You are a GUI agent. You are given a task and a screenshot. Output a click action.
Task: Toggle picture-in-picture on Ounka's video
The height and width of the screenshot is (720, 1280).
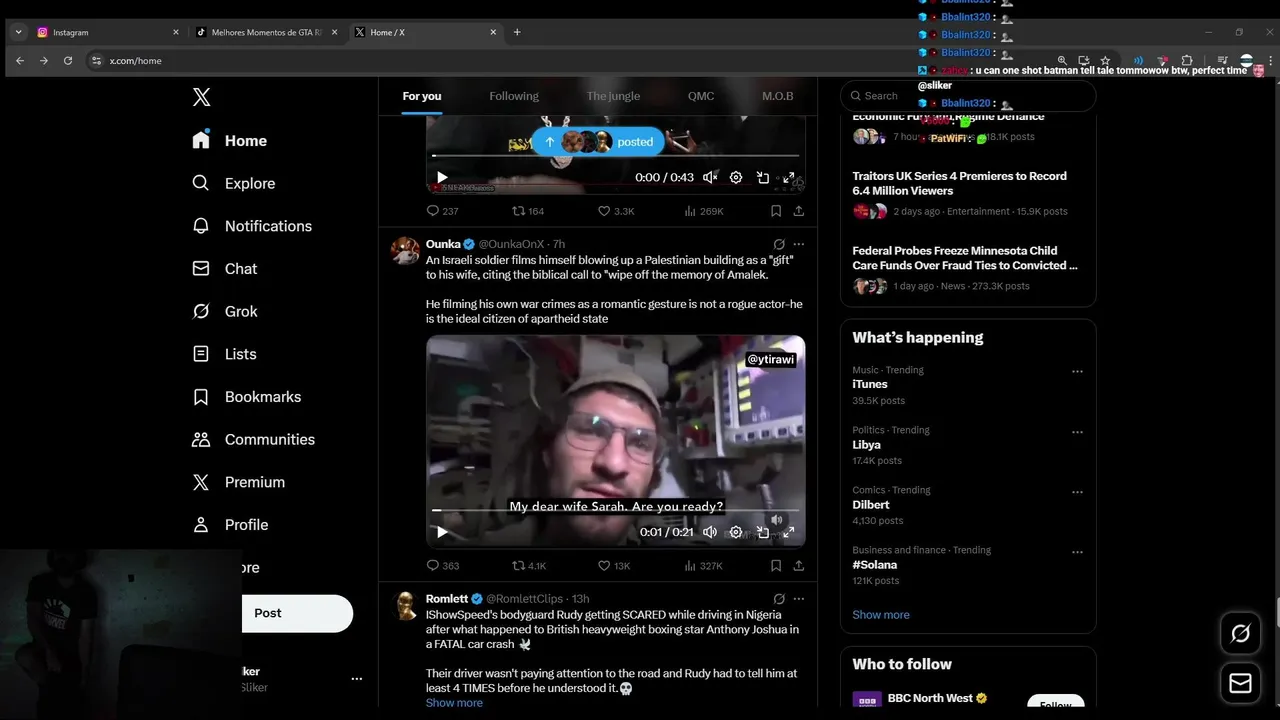(x=763, y=532)
